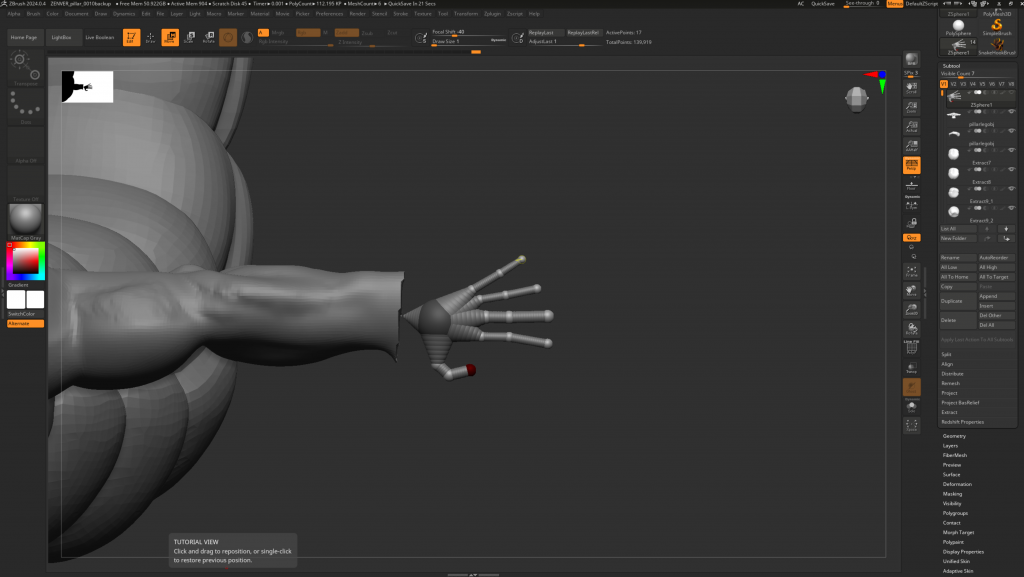
Task: Click the Focal Shift slider
Action: click(469, 32)
